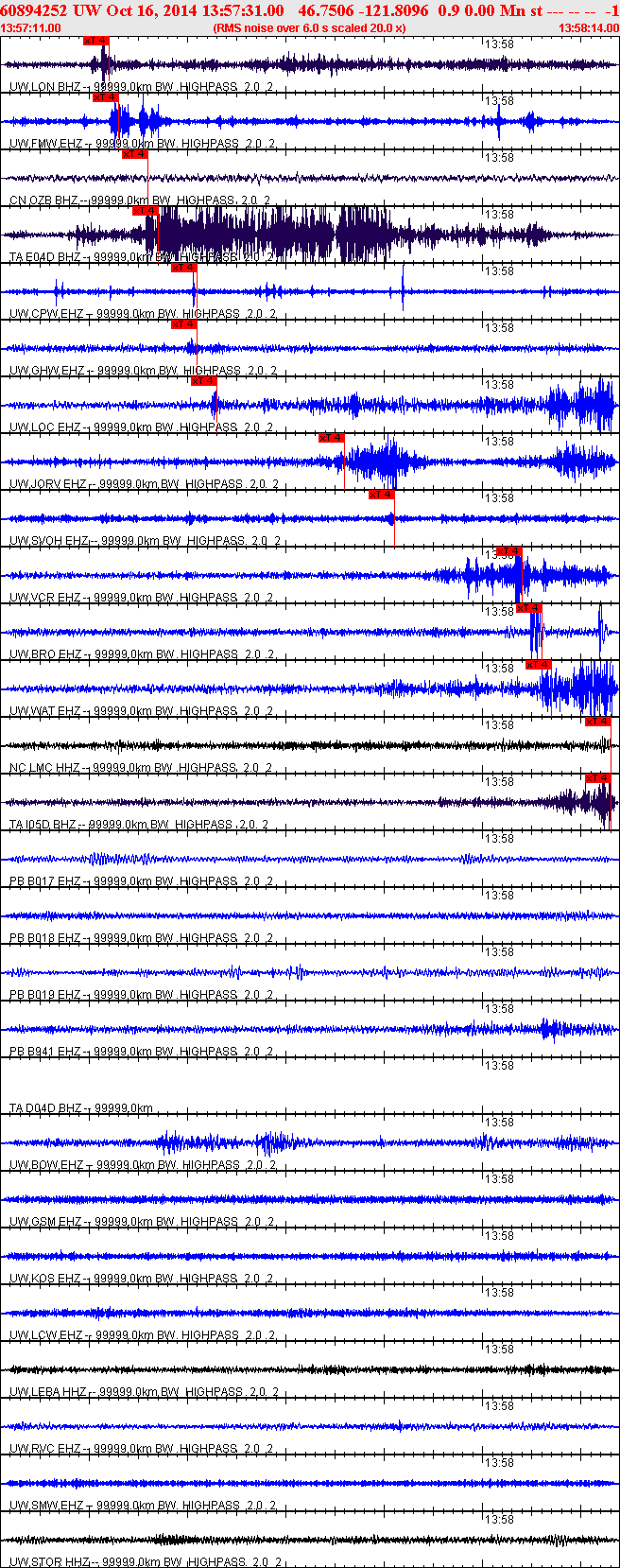Click the pick marker on UW.BRO trace
Image resolution: width=620 pixels, height=1568 pixels.
(529, 608)
